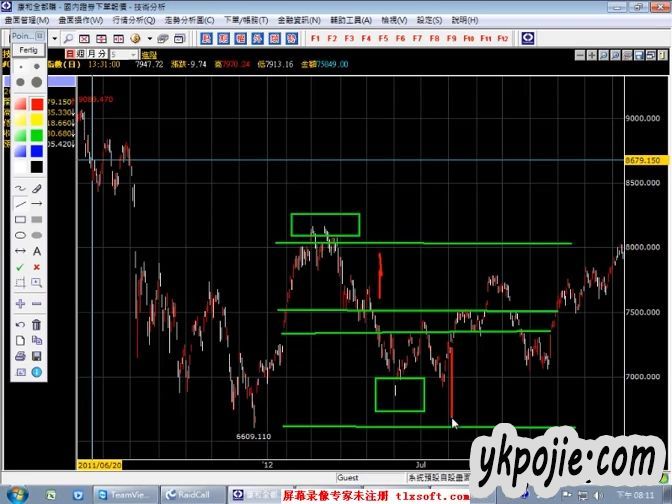Open the period value combo box showing 5
This screenshot has height=504, width=672.
click(x=125, y=54)
